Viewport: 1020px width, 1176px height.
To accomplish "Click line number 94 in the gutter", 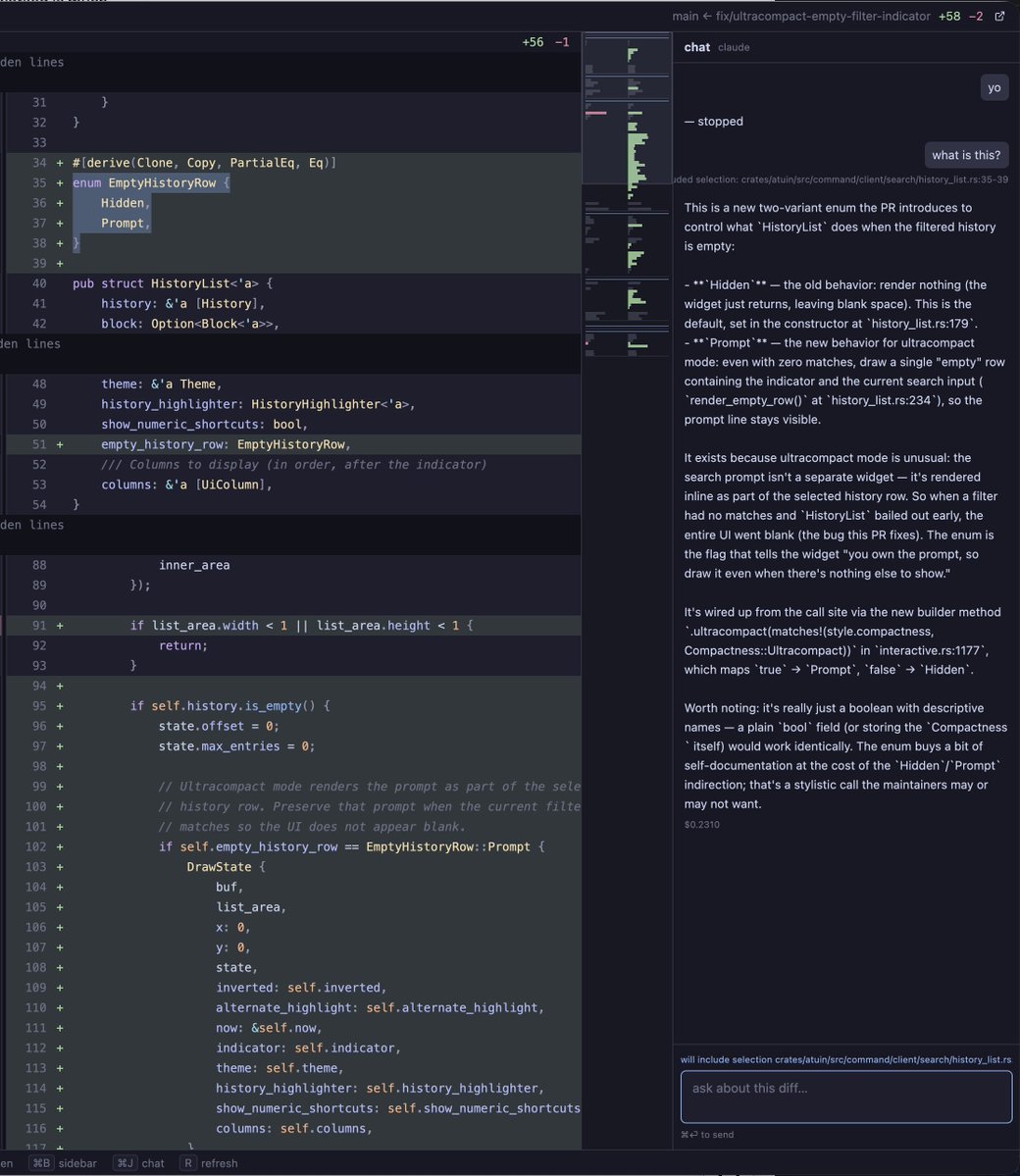I will coord(39,687).
